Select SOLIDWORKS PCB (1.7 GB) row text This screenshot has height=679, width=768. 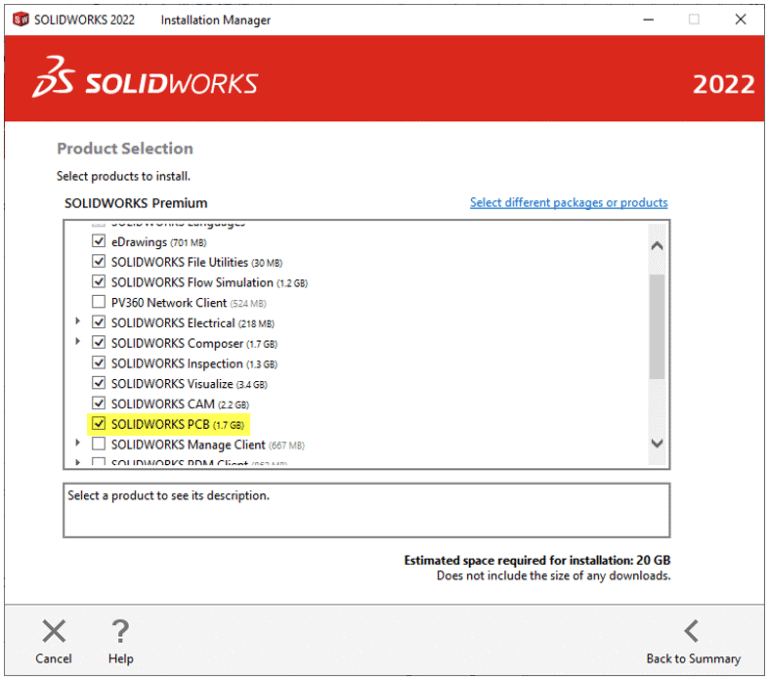(x=177, y=425)
